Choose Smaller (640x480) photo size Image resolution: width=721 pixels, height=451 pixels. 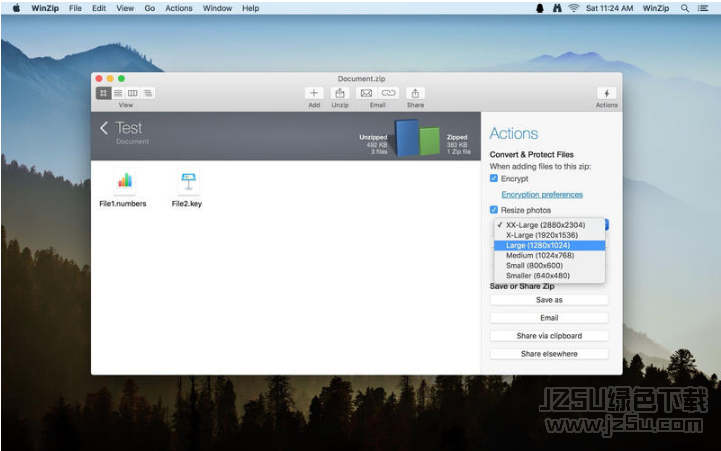[549, 275]
